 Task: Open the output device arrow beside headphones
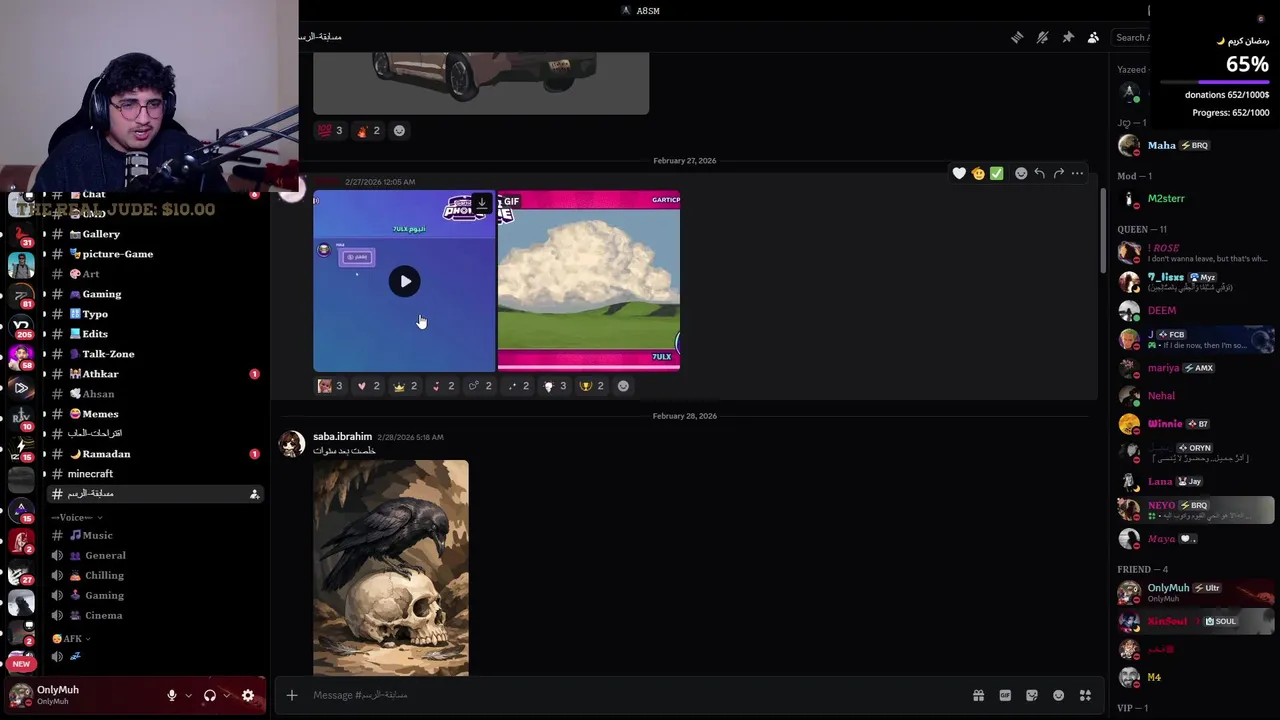(x=227, y=695)
